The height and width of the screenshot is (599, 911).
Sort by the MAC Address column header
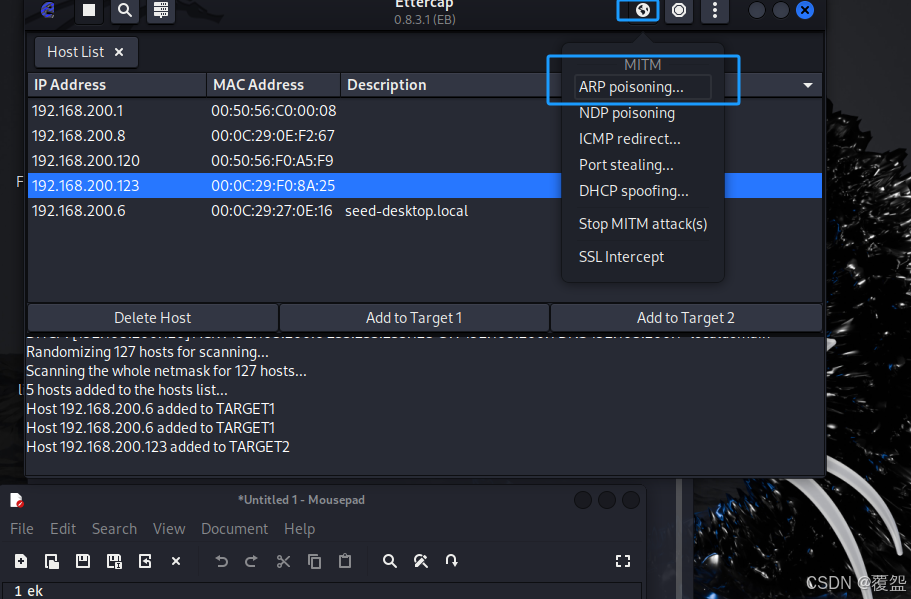tap(273, 85)
